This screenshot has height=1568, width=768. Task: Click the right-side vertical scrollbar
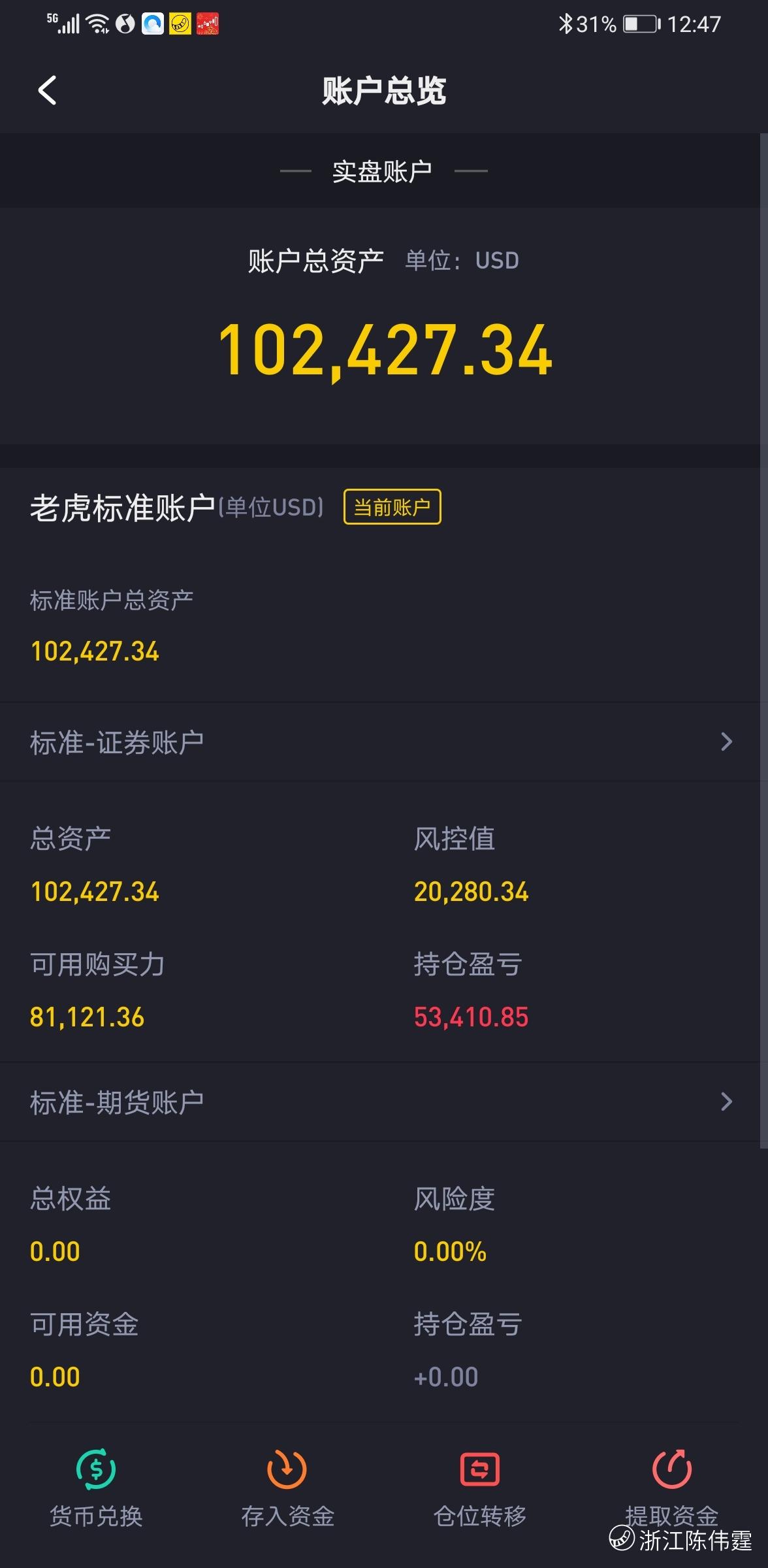pyautogui.click(x=763, y=640)
